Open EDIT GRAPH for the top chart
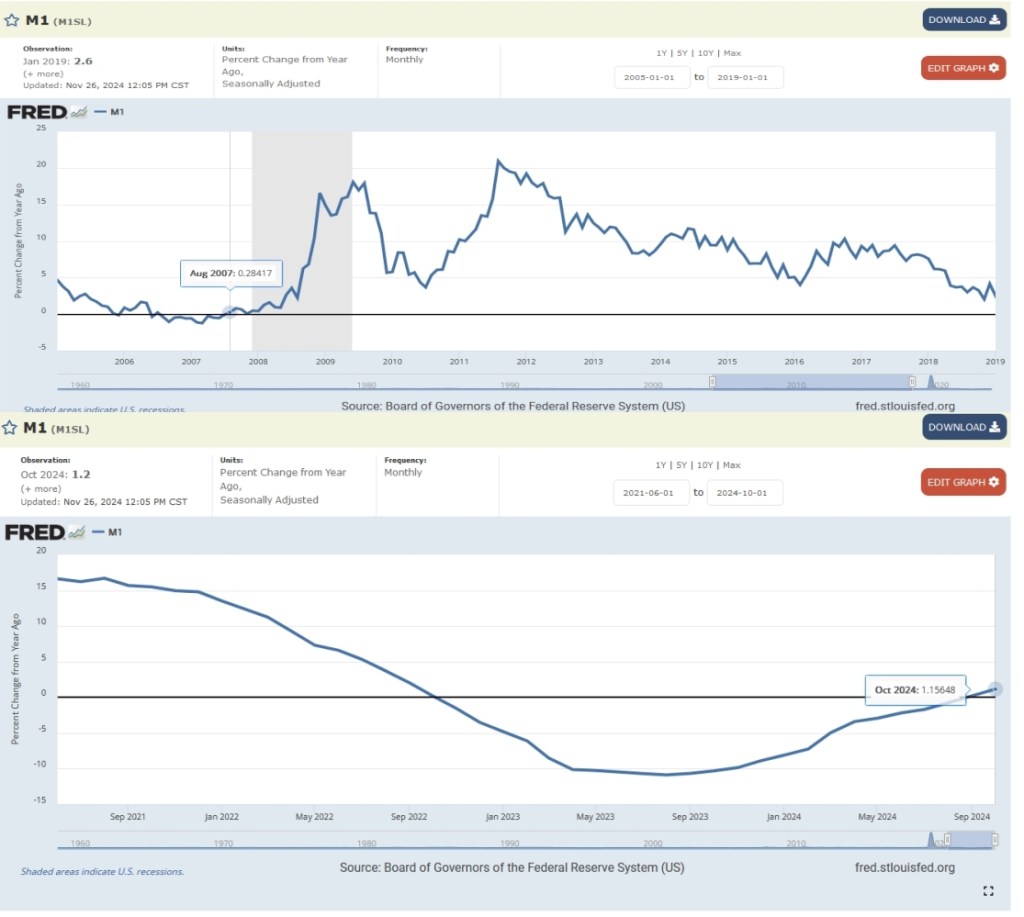Screen dimensions: 1024x917 [963, 68]
